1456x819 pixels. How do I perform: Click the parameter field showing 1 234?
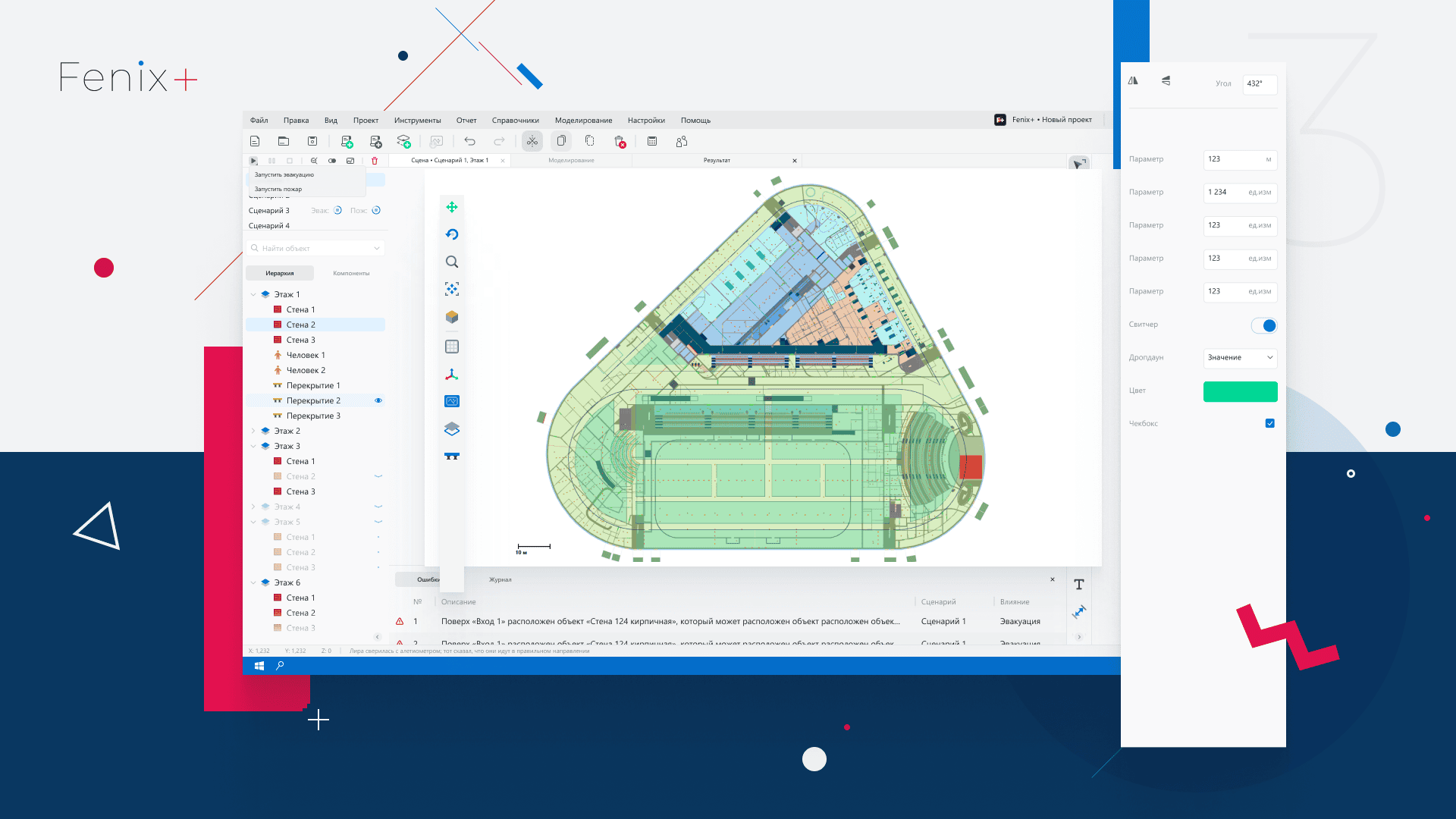click(x=1241, y=193)
